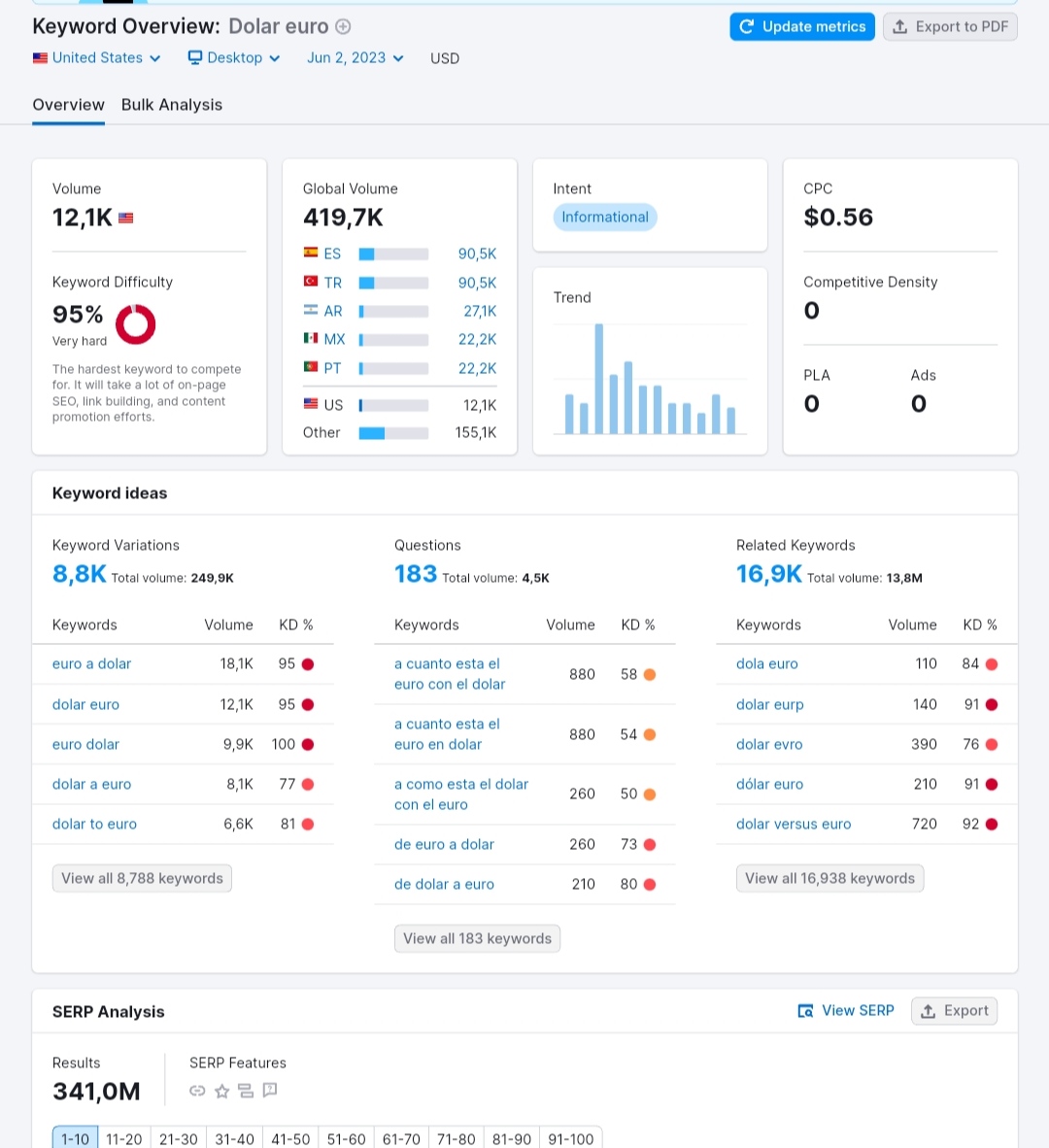Screen dimensions: 1049x1148
Task: Open the Jun 2, 2023 date dropdown
Action: (355, 58)
